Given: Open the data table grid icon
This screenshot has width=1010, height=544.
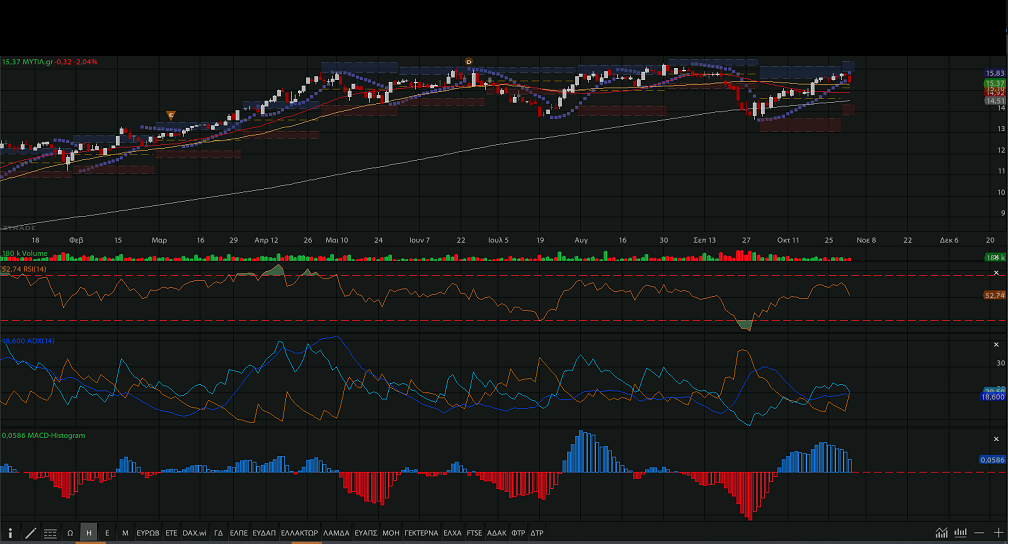Looking at the screenshot, I should [50, 533].
